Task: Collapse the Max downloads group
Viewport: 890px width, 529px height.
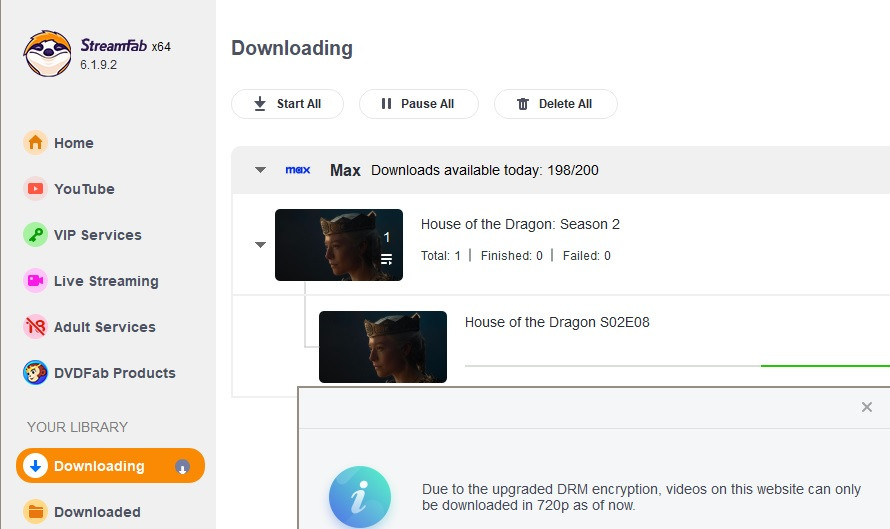Action: click(x=260, y=170)
